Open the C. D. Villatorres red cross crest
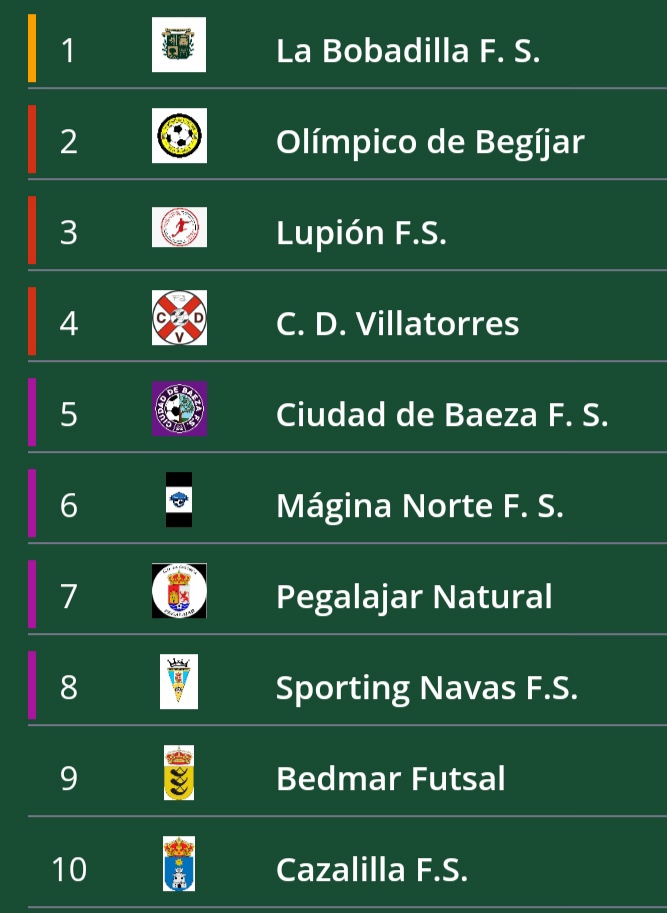This screenshot has height=913, width=667. 179,318
